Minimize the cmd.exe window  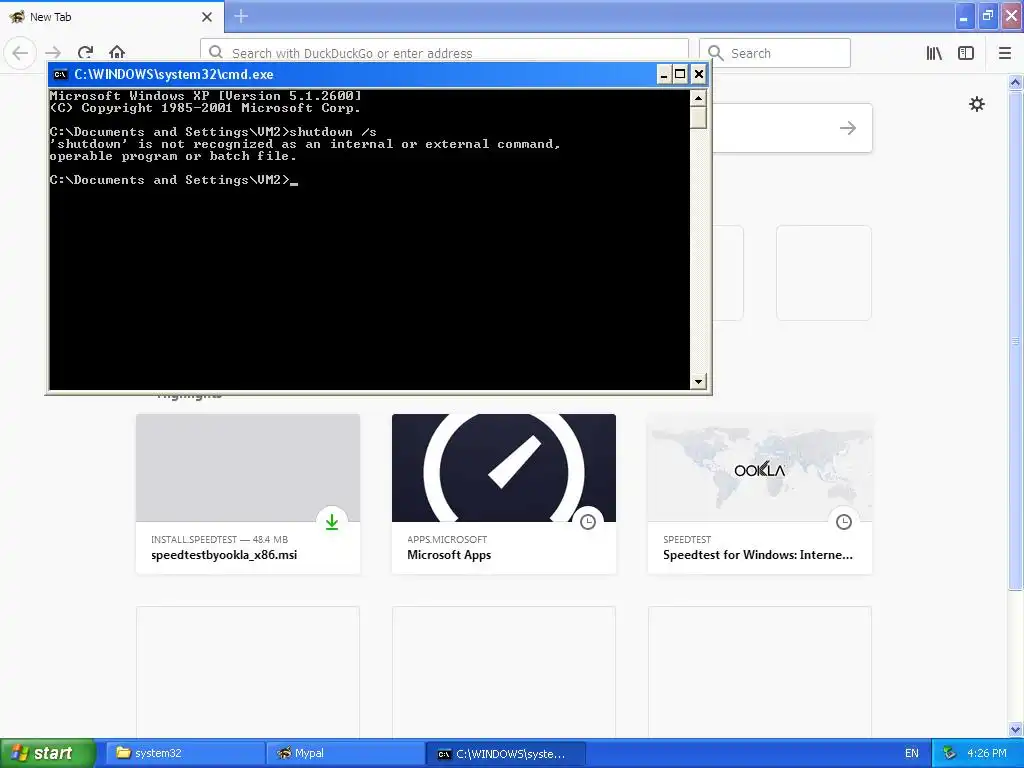[x=663, y=74]
